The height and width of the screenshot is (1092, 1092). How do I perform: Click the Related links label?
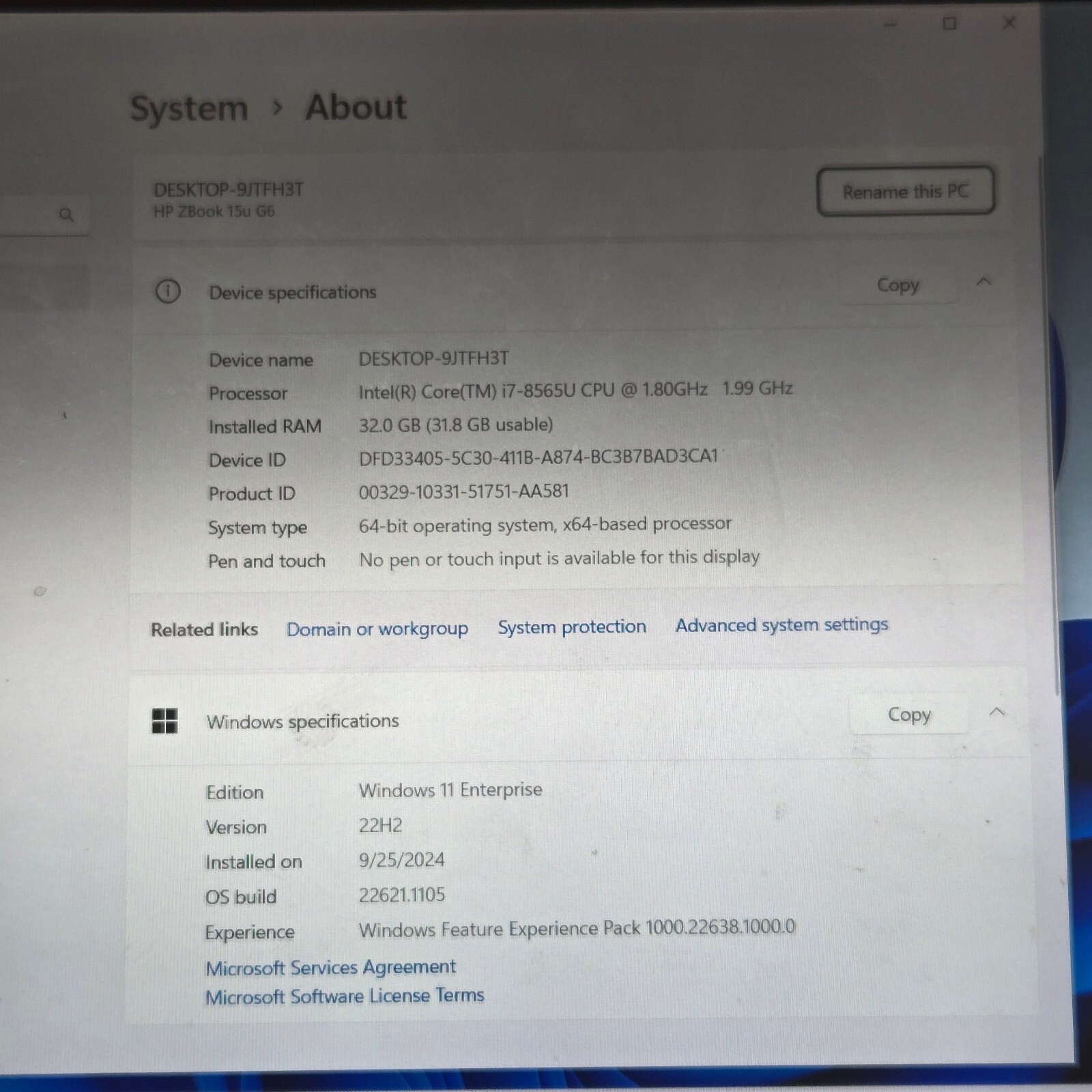pyautogui.click(x=205, y=629)
